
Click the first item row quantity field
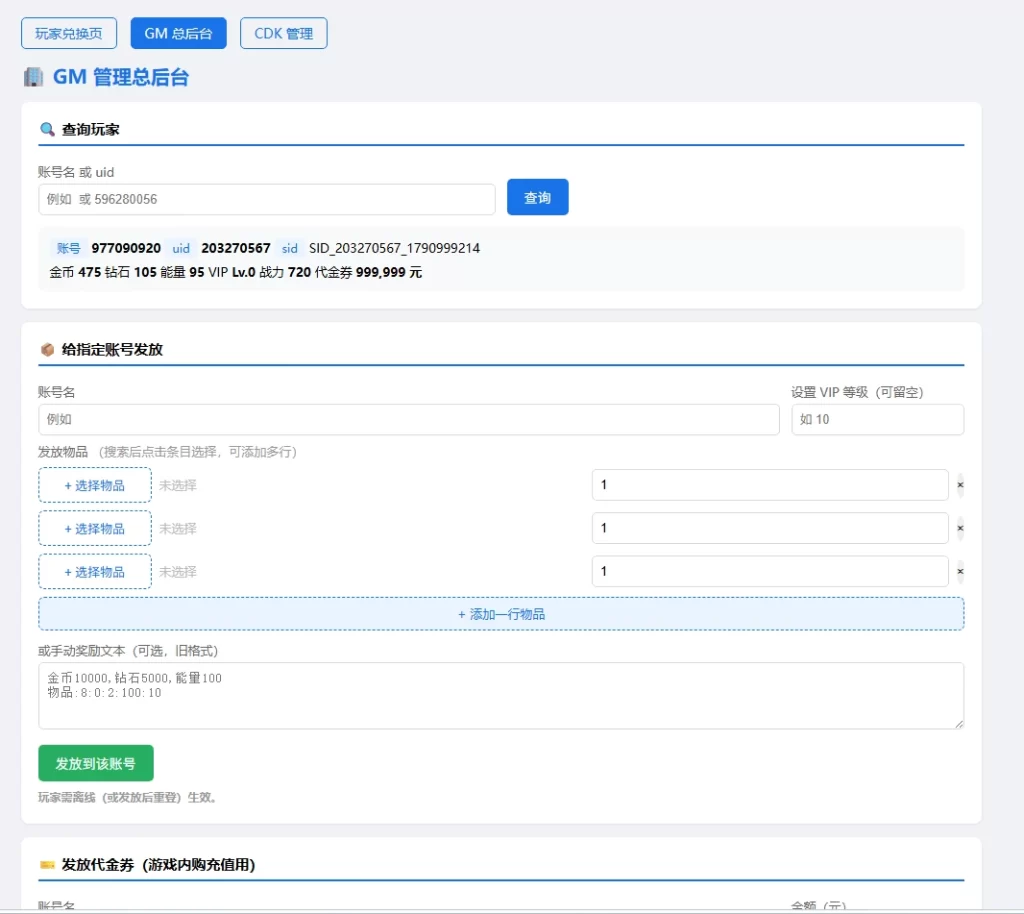[x=770, y=484]
